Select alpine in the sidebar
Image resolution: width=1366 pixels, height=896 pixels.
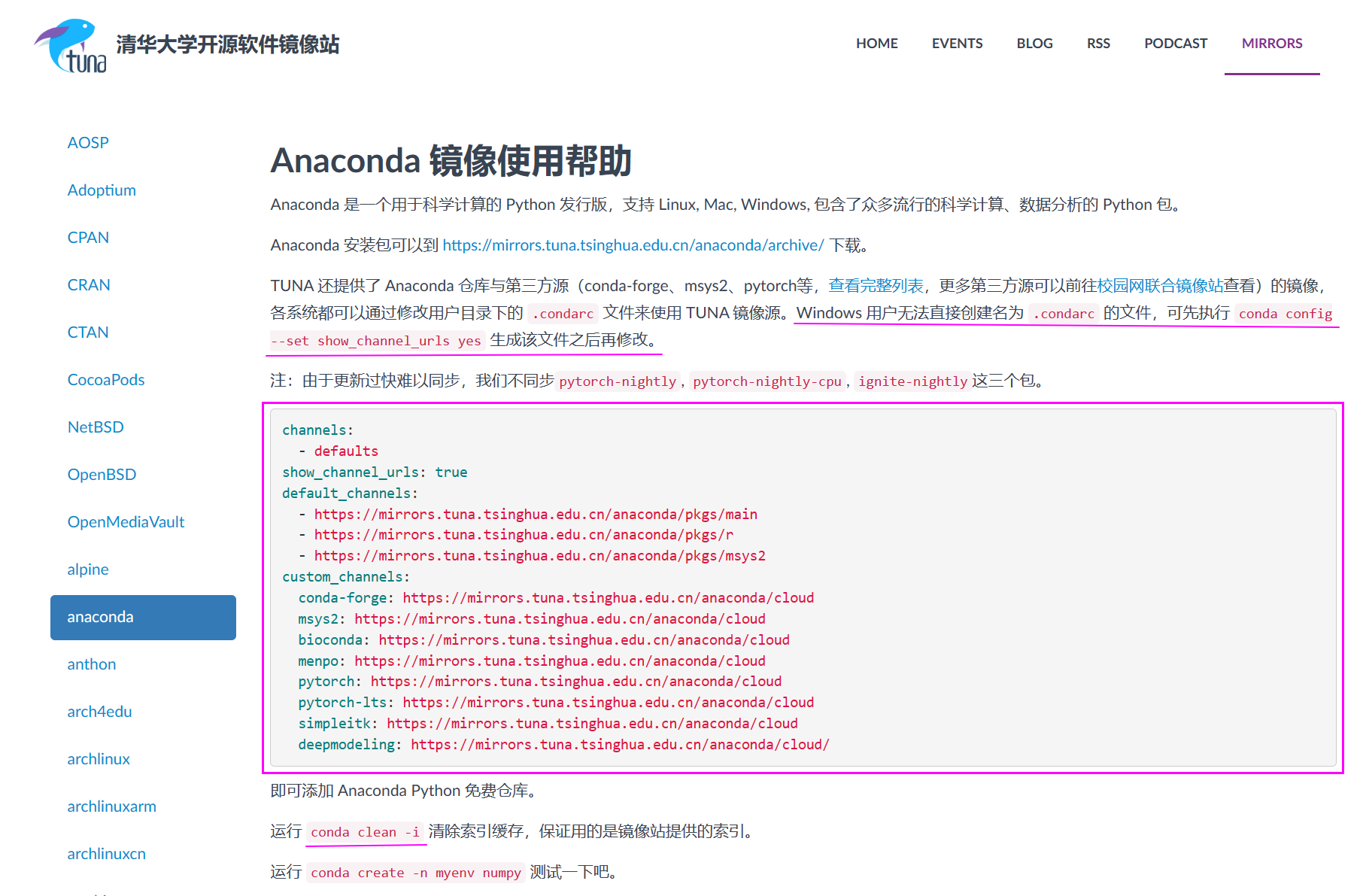(88, 569)
